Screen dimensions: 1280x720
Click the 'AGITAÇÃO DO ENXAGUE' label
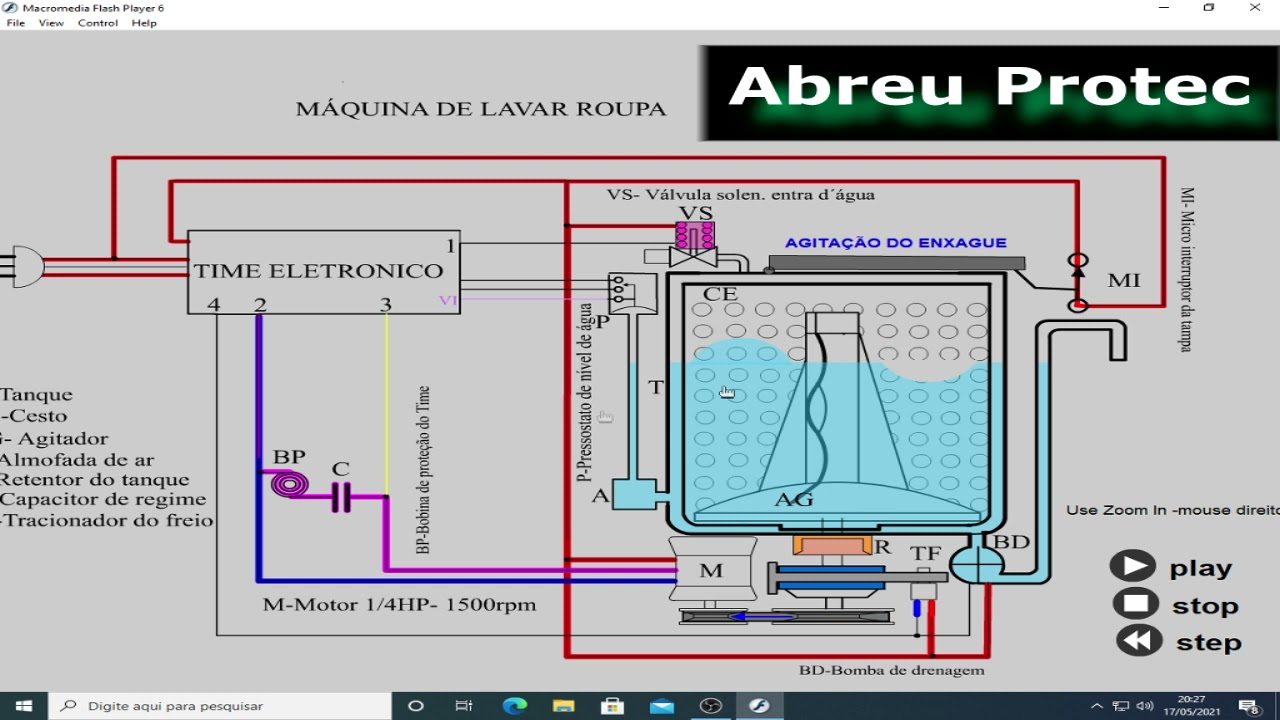click(896, 243)
